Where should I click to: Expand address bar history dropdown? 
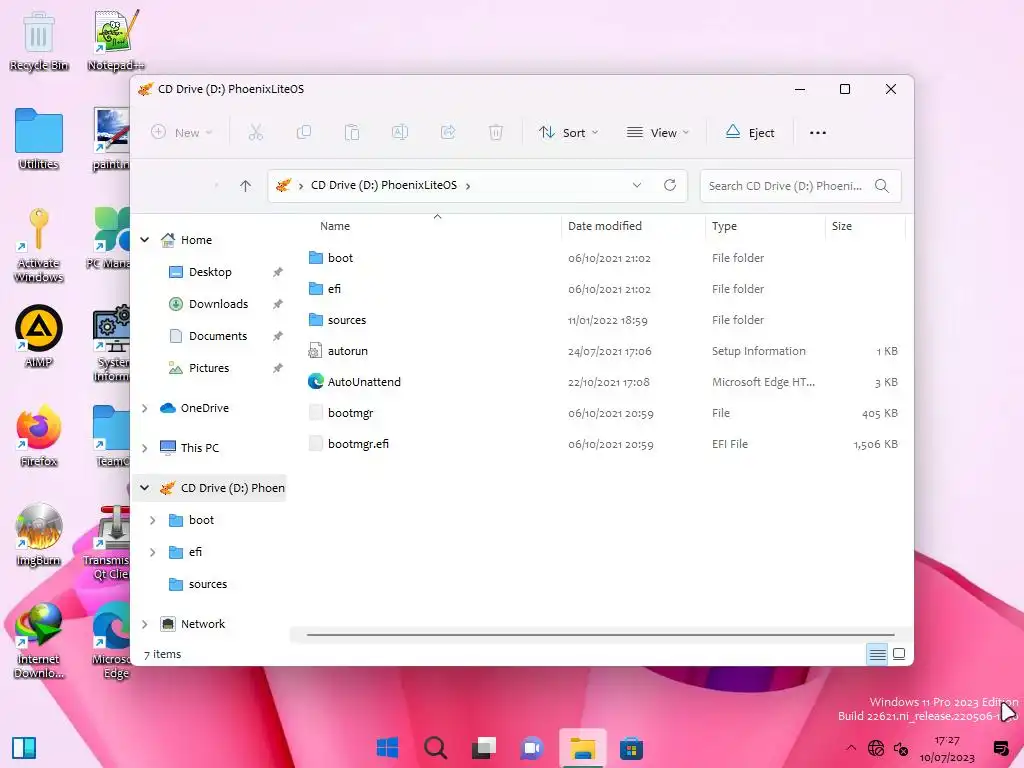tap(637, 185)
